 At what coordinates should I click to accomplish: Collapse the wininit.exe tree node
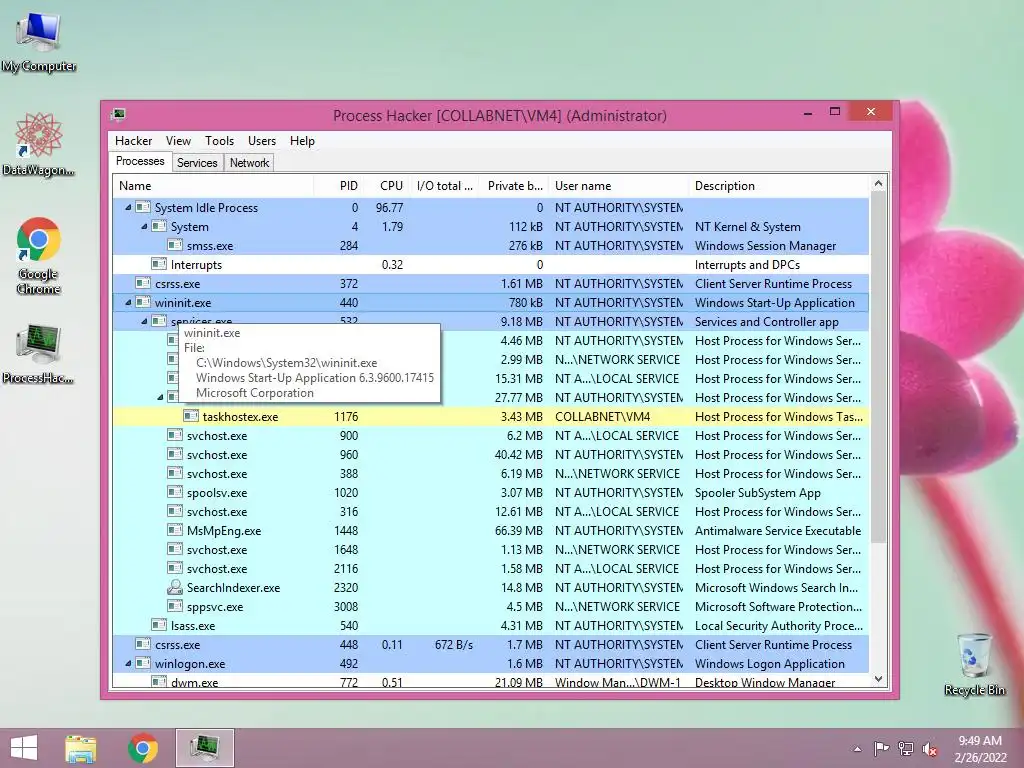point(128,302)
